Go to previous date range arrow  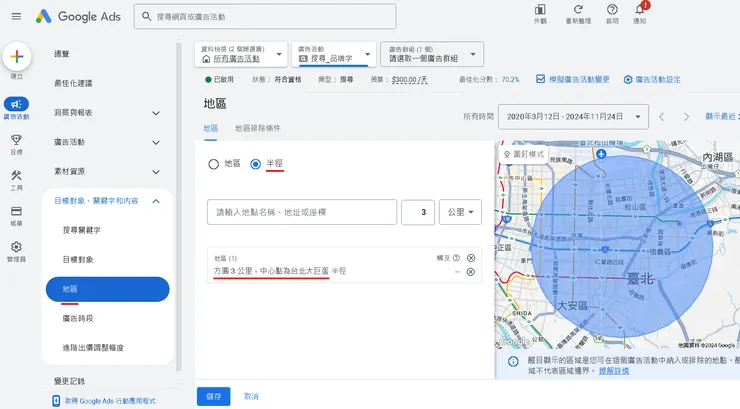[x=662, y=117]
